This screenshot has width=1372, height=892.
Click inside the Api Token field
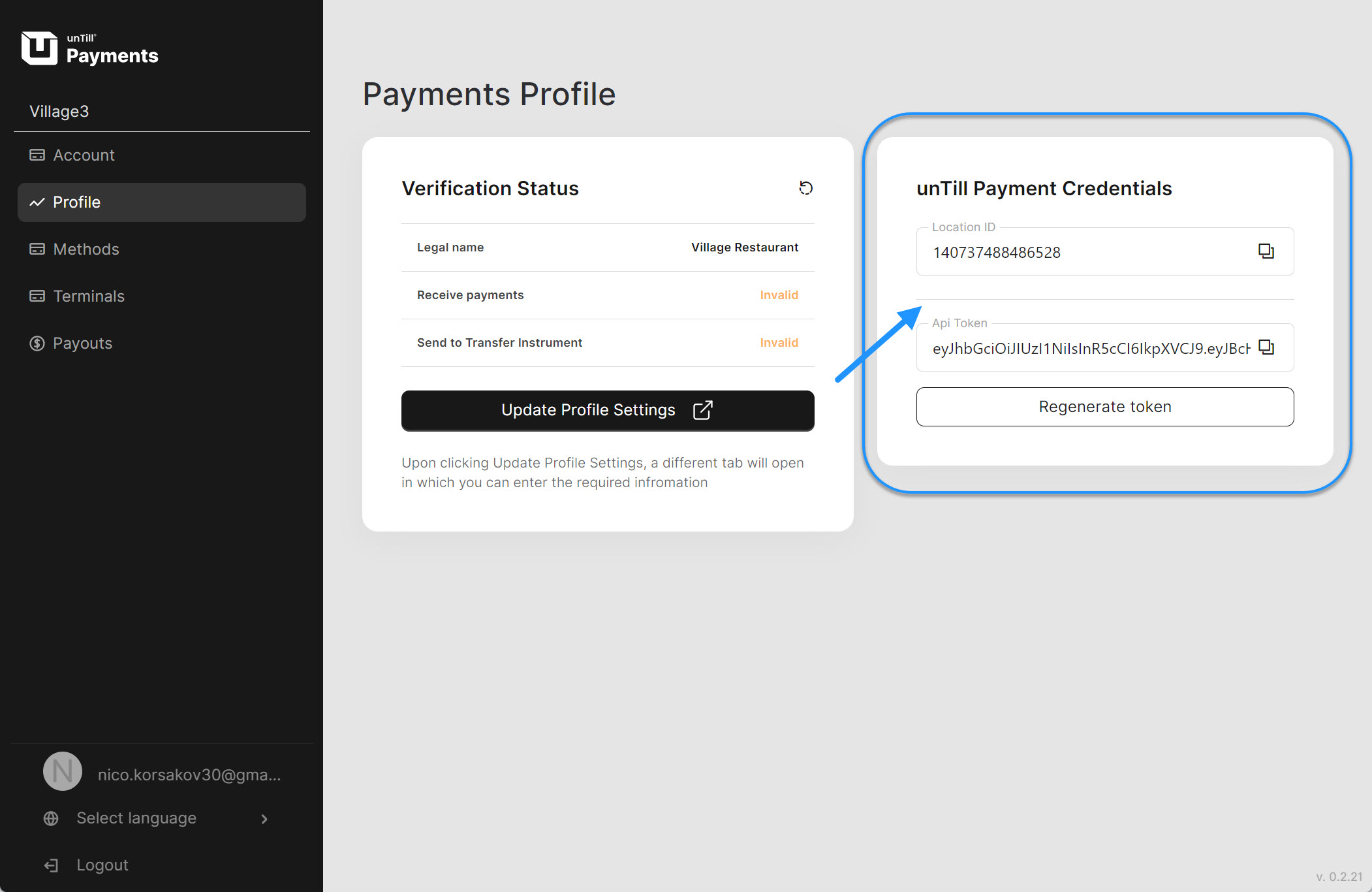tap(1090, 348)
